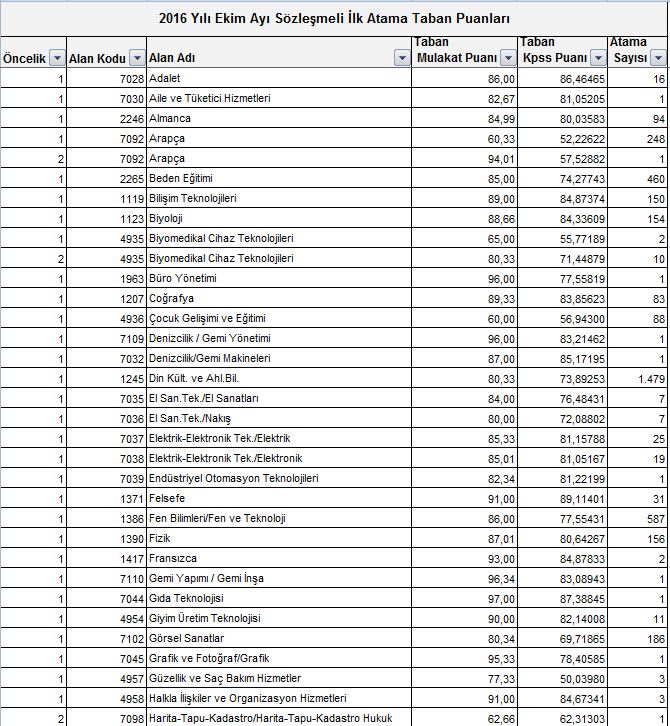Select Kpss Puanı cell '89,11401'

coord(562,498)
